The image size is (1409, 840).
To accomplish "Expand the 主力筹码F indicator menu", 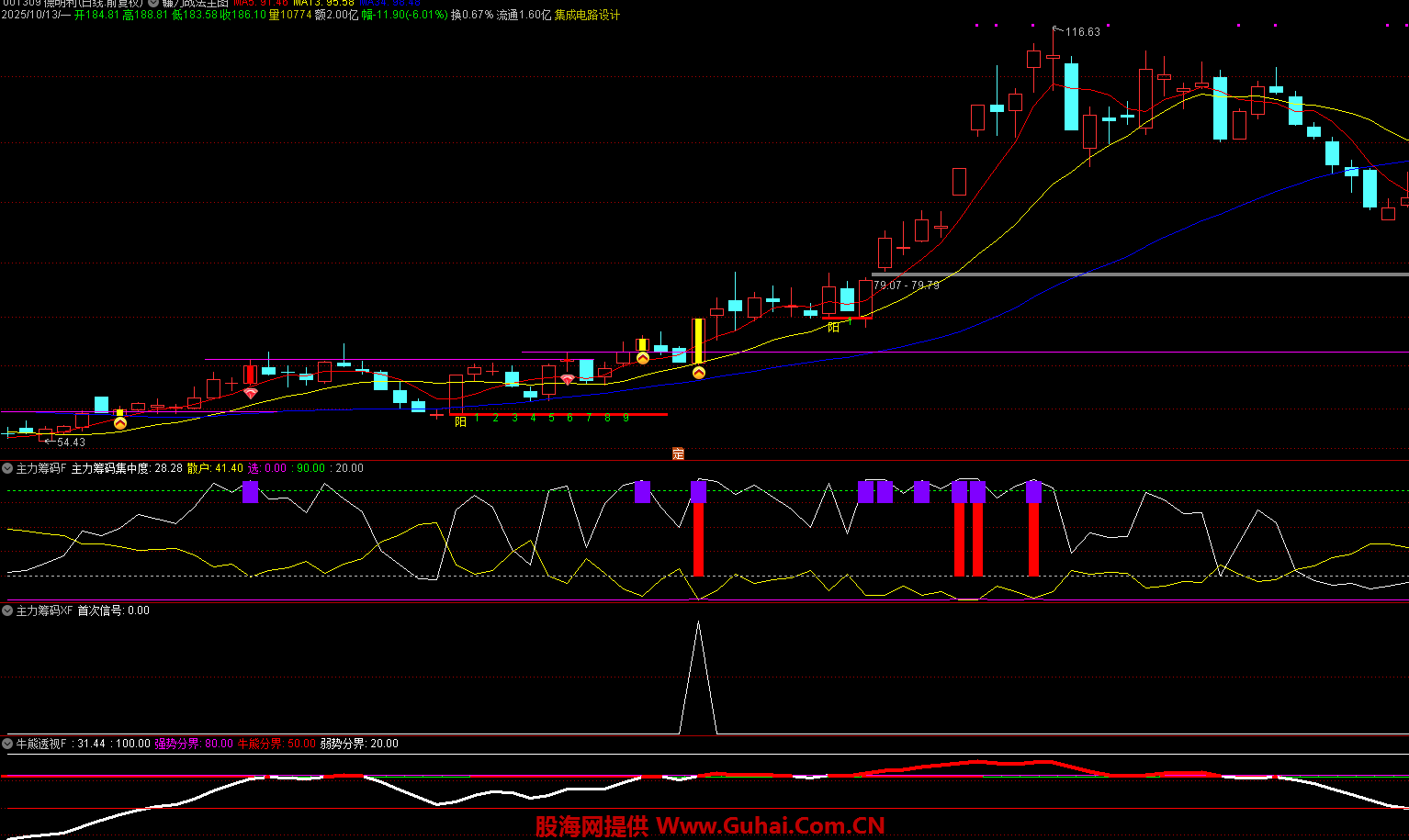I will [x=7, y=468].
